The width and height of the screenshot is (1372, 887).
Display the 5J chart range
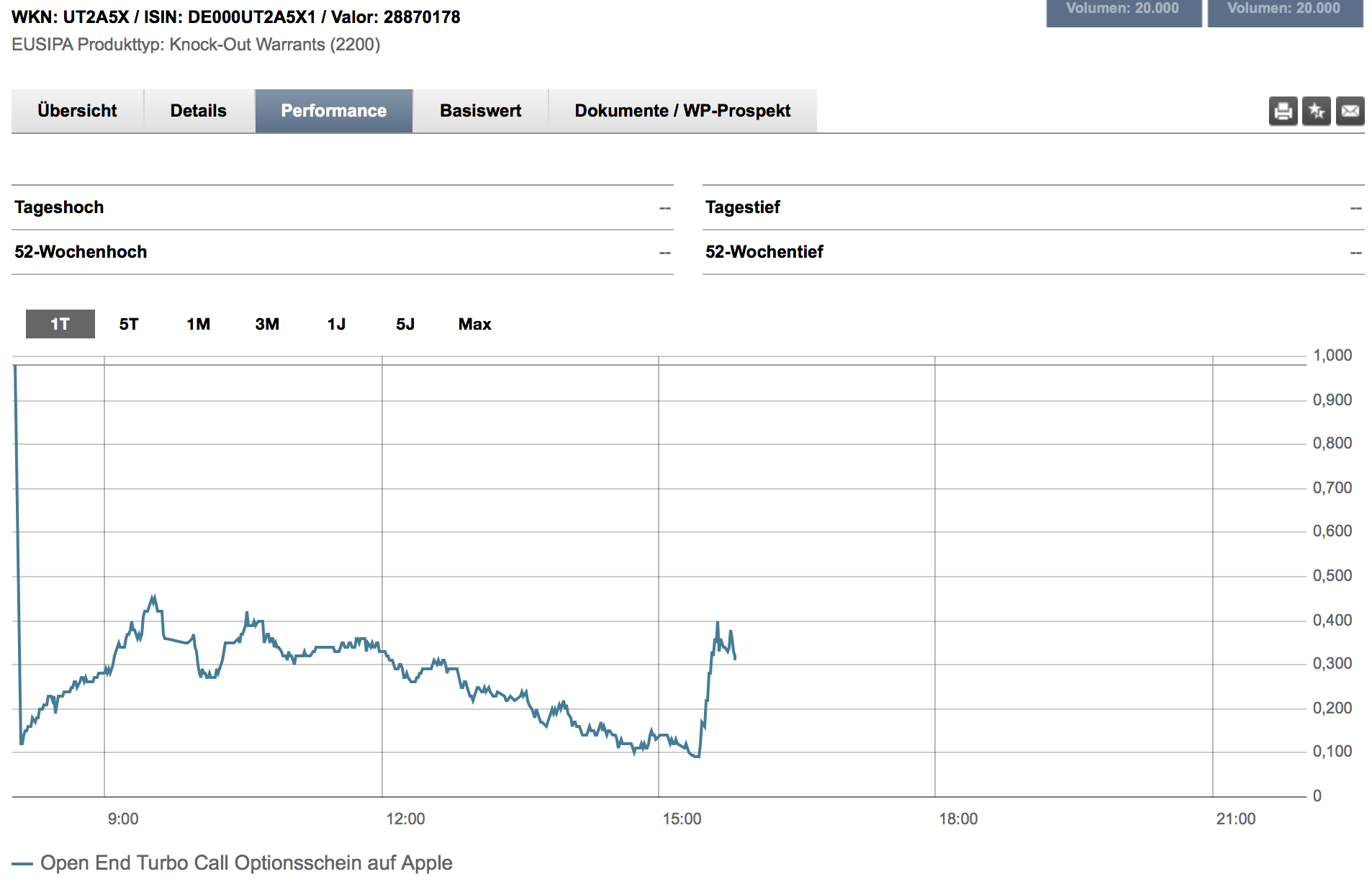405,324
